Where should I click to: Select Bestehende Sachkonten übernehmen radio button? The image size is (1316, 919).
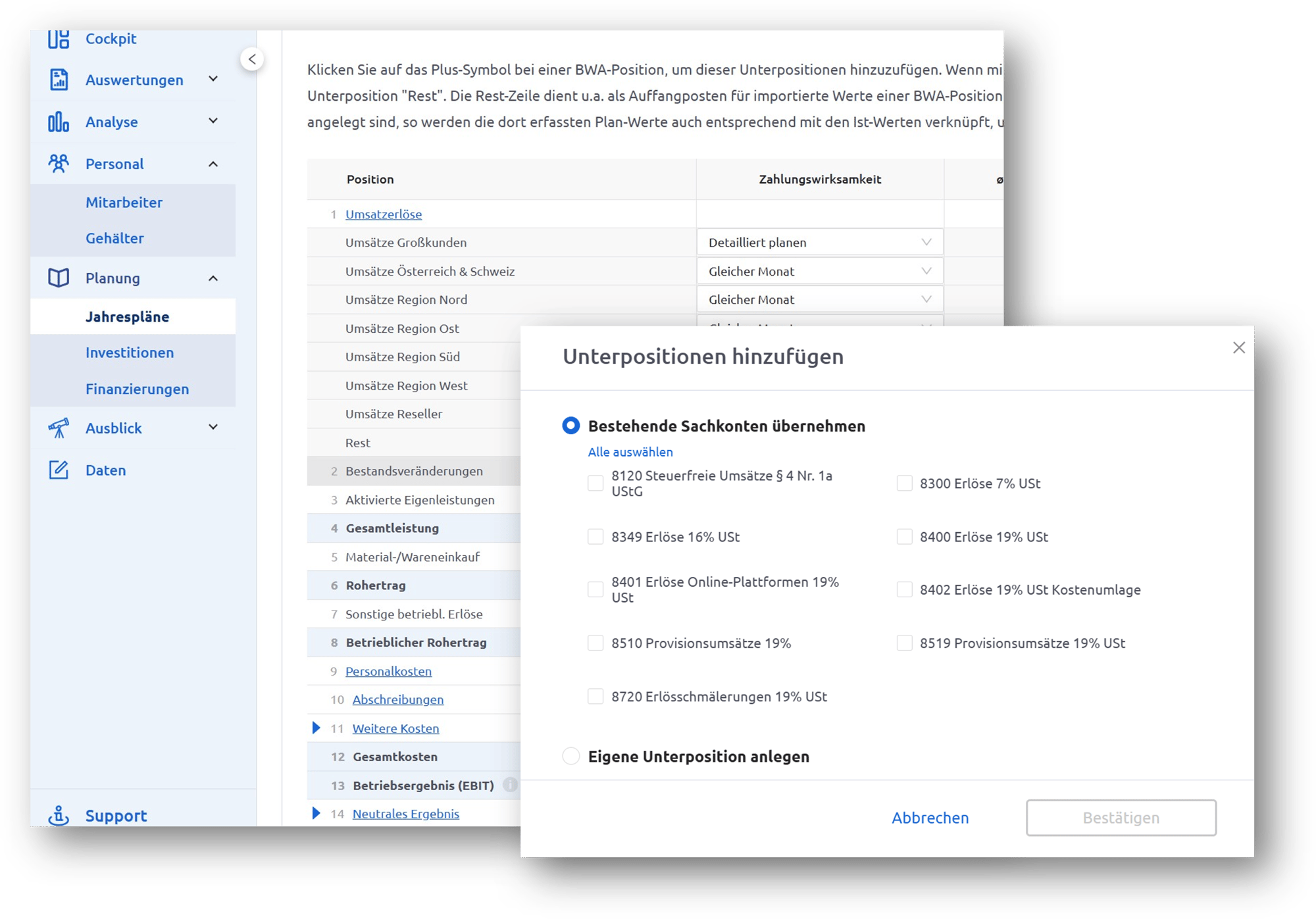pos(571,426)
